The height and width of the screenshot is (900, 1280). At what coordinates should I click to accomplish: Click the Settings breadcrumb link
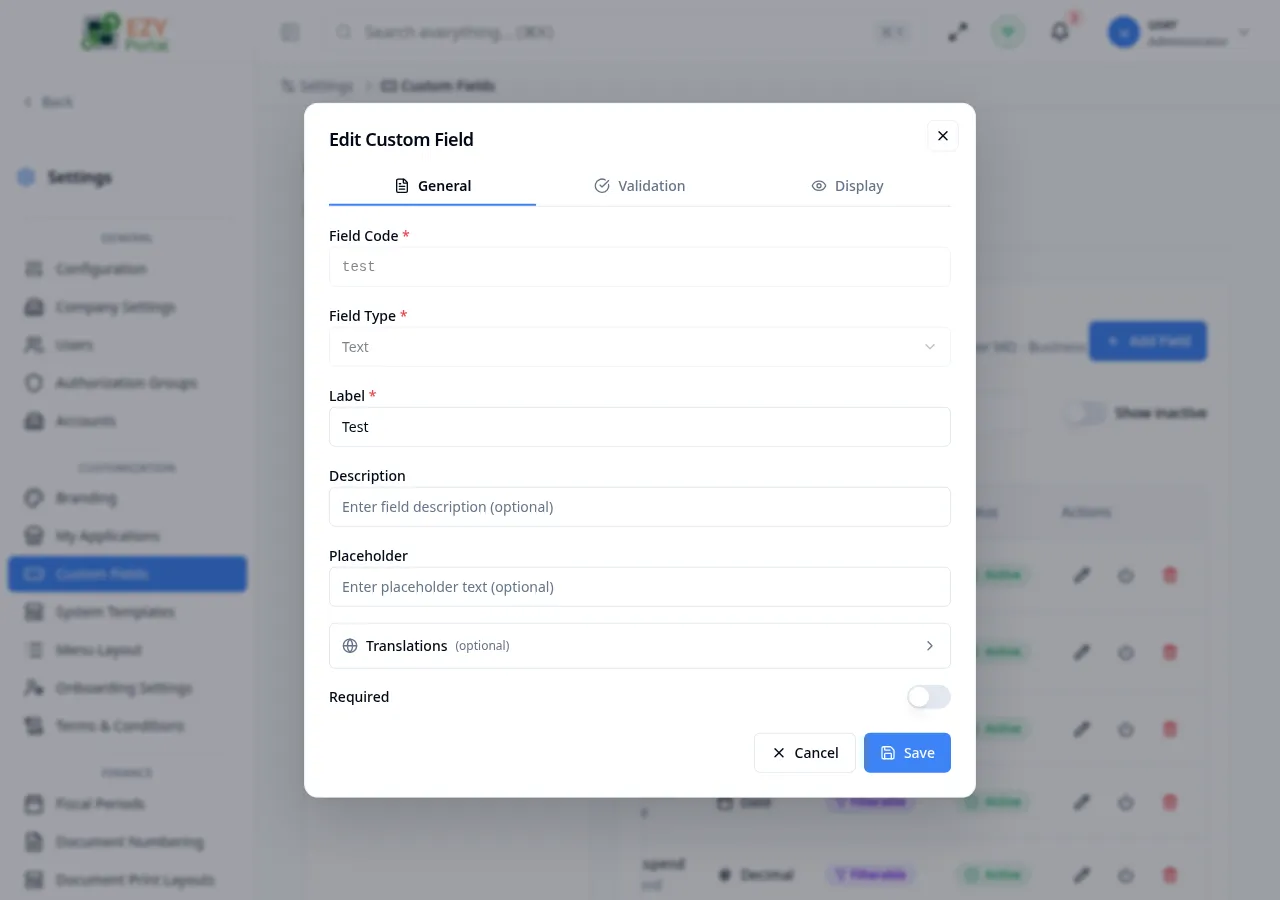[x=317, y=86]
